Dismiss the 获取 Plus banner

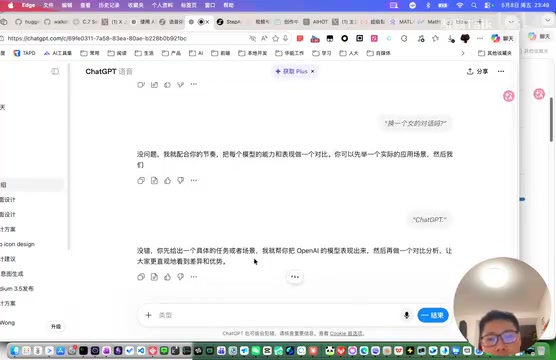(312, 71)
